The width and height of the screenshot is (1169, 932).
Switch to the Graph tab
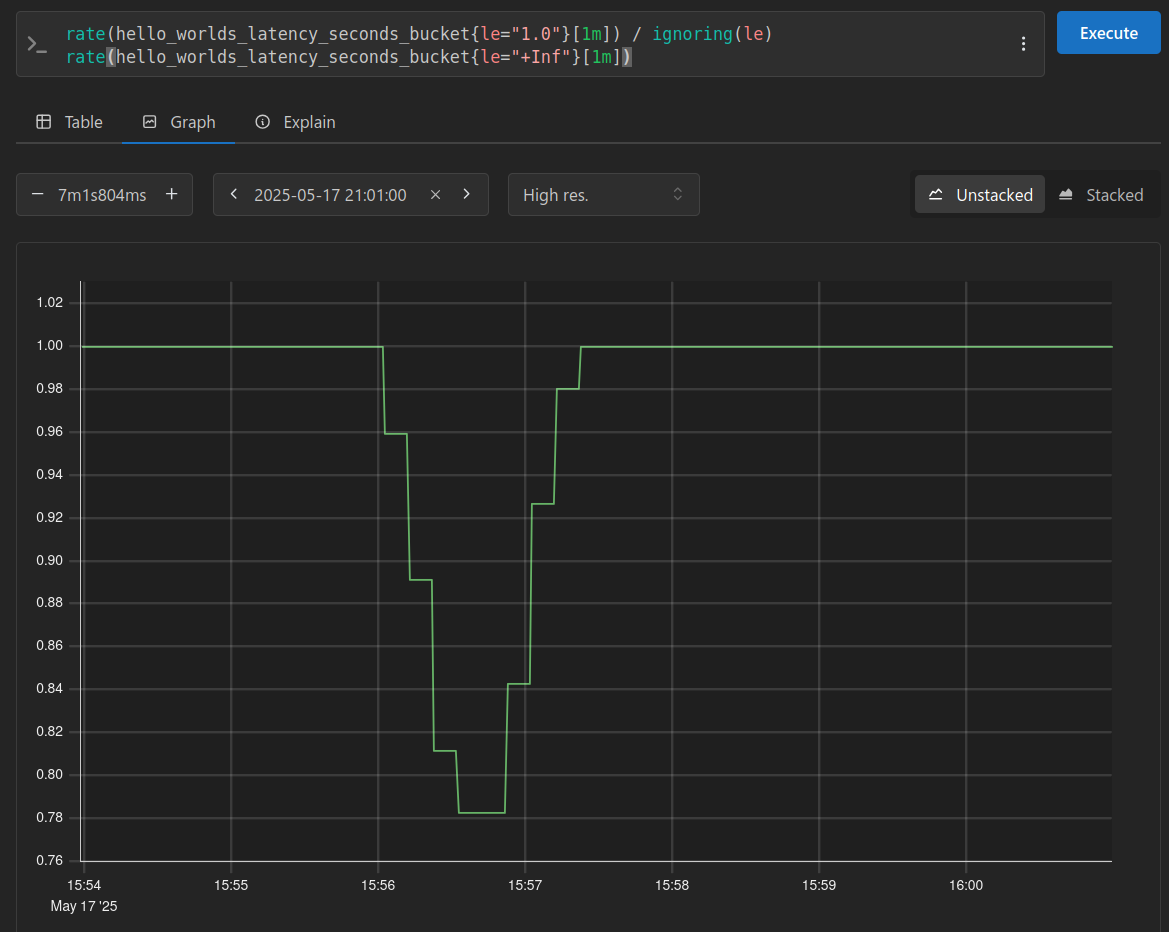point(179,122)
